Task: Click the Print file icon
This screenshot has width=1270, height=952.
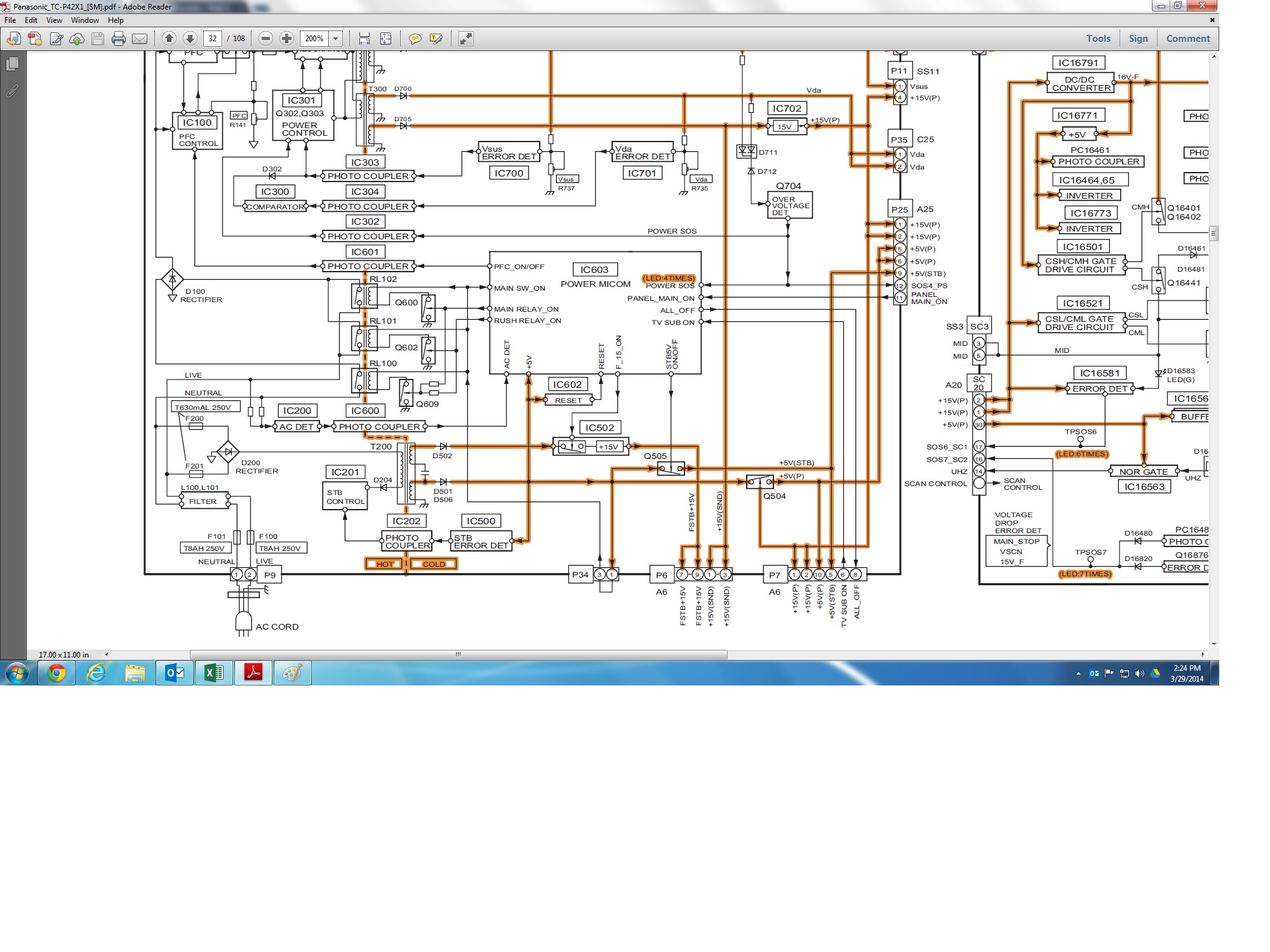Action: pos(118,39)
